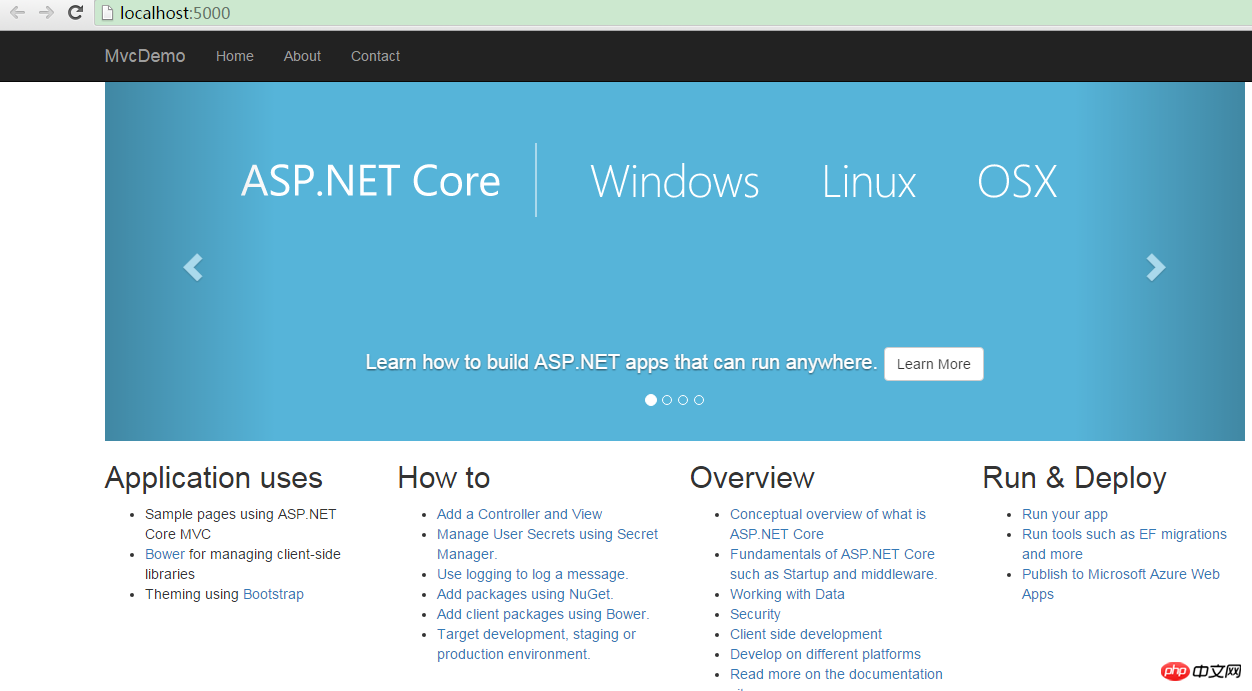Open Add client packages using Bower
The width and height of the screenshot is (1252, 691).
(x=543, y=614)
